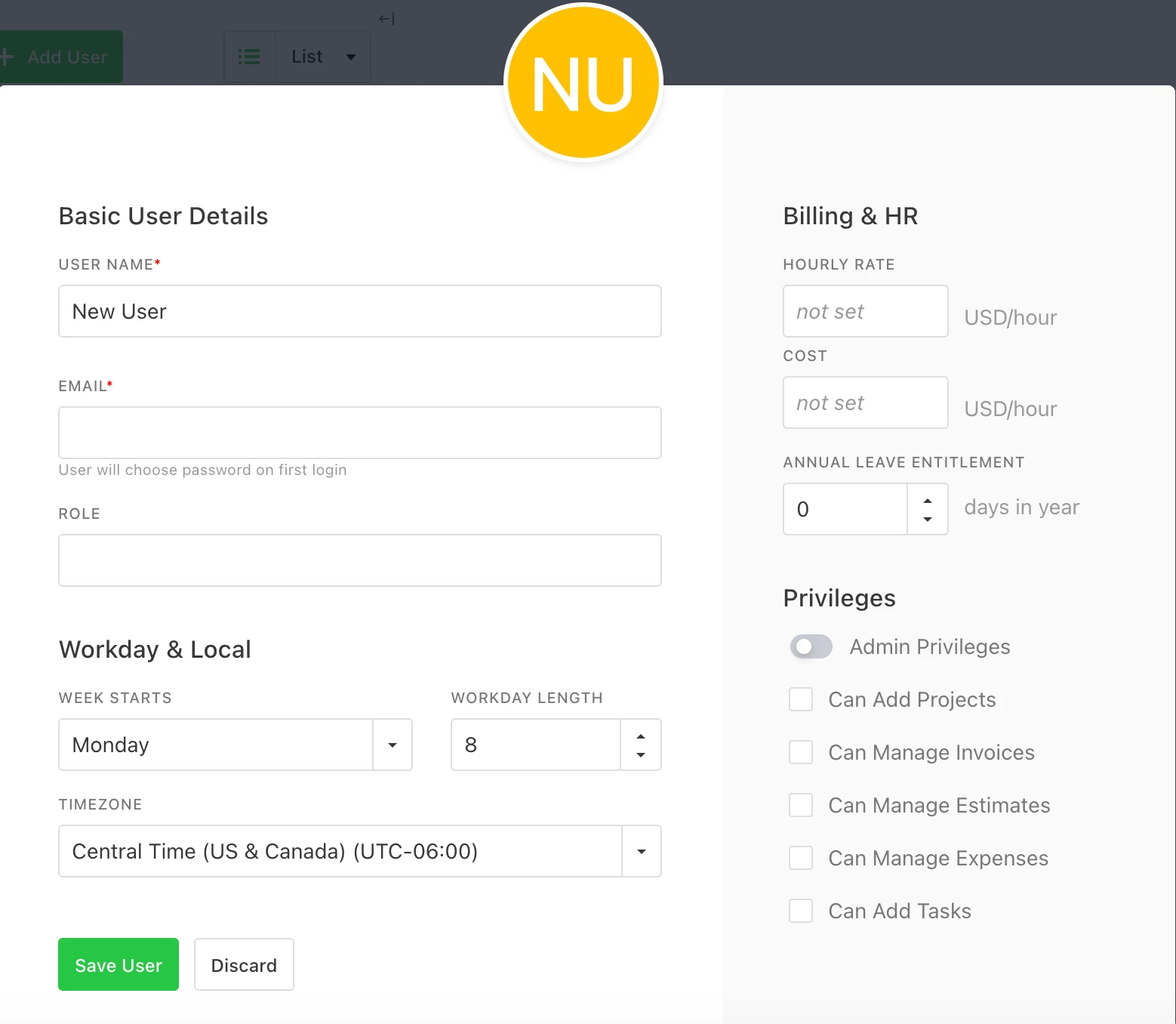
Task: Tick the Can Manage Estimates checkbox
Action: (801, 805)
